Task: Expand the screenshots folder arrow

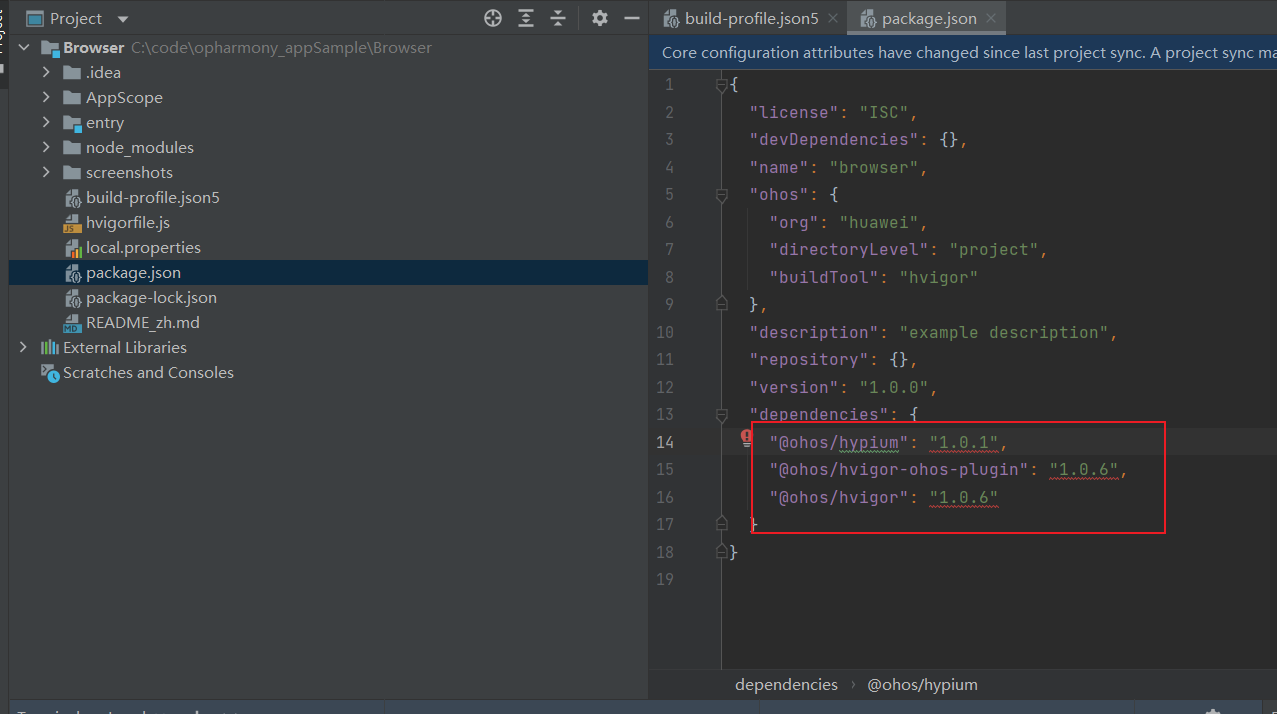Action: [x=46, y=172]
